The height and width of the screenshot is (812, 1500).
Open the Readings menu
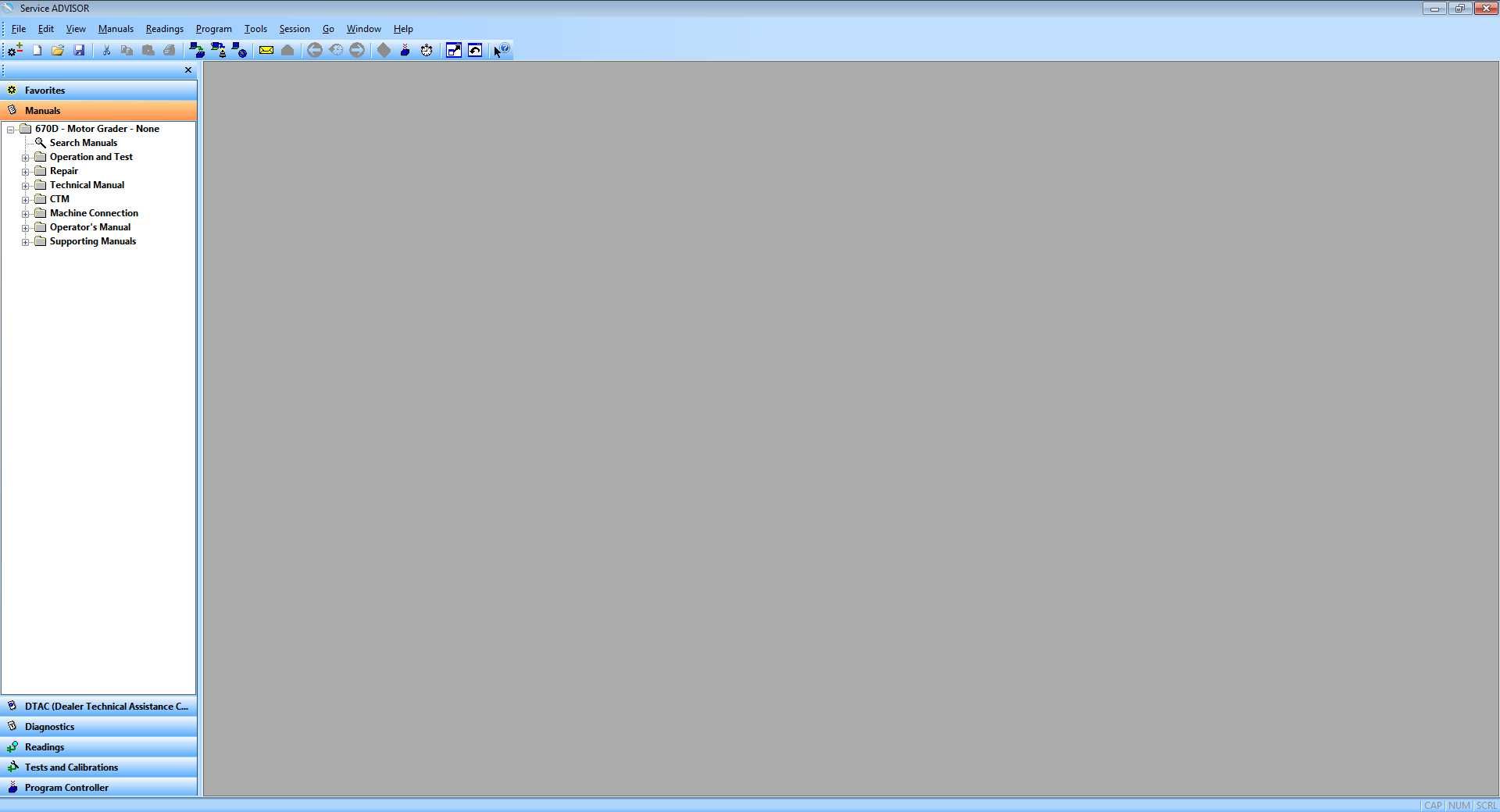[165, 29]
